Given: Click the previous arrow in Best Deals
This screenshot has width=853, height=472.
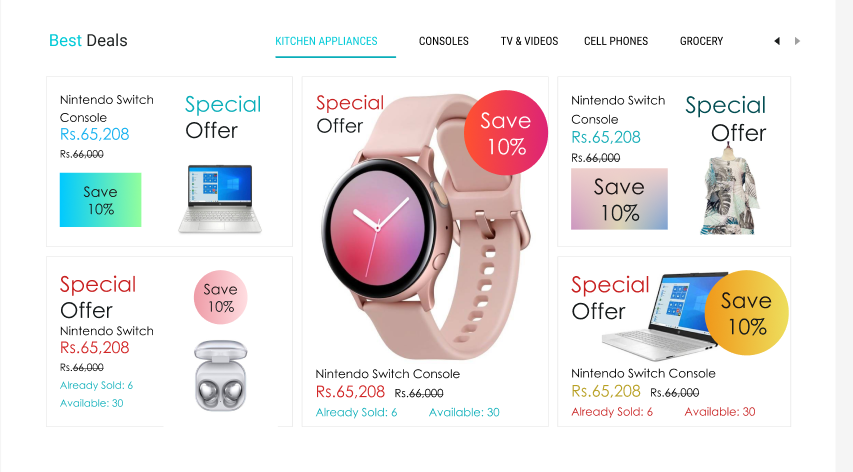Looking at the screenshot, I should (x=777, y=41).
